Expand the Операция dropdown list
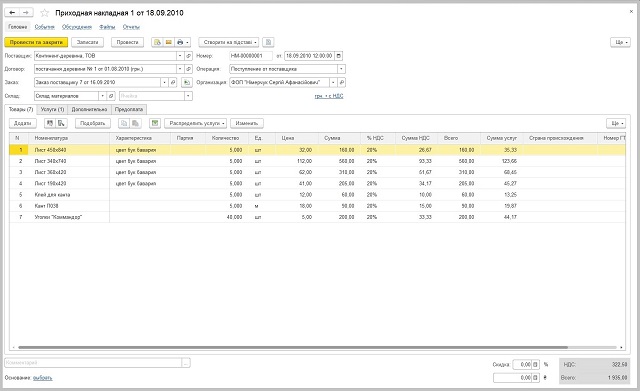 point(342,69)
